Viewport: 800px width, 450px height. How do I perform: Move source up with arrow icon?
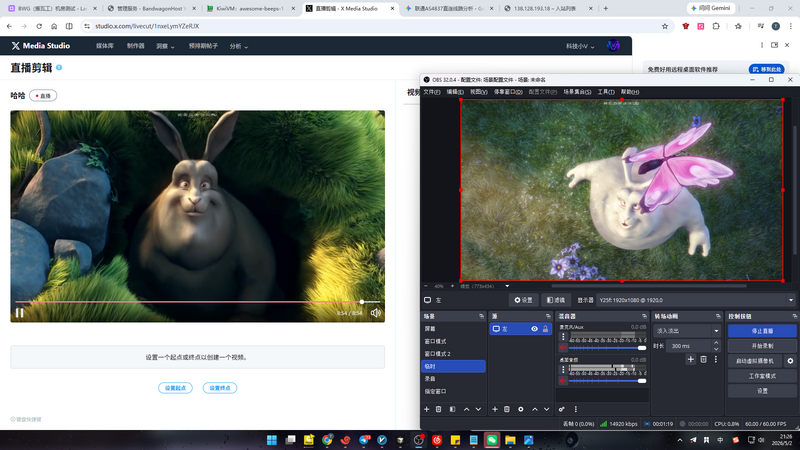click(535, 409)
